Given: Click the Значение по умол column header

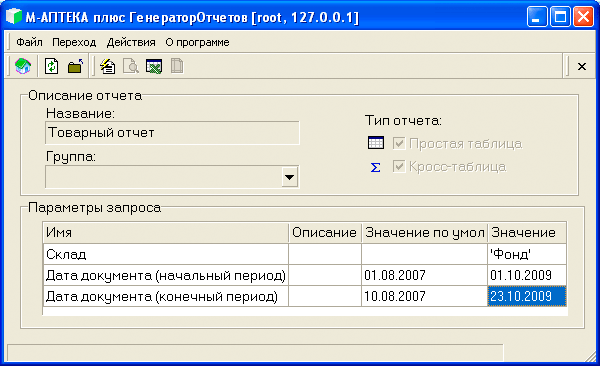Looking at the screenshot, I should coord(424,232).
